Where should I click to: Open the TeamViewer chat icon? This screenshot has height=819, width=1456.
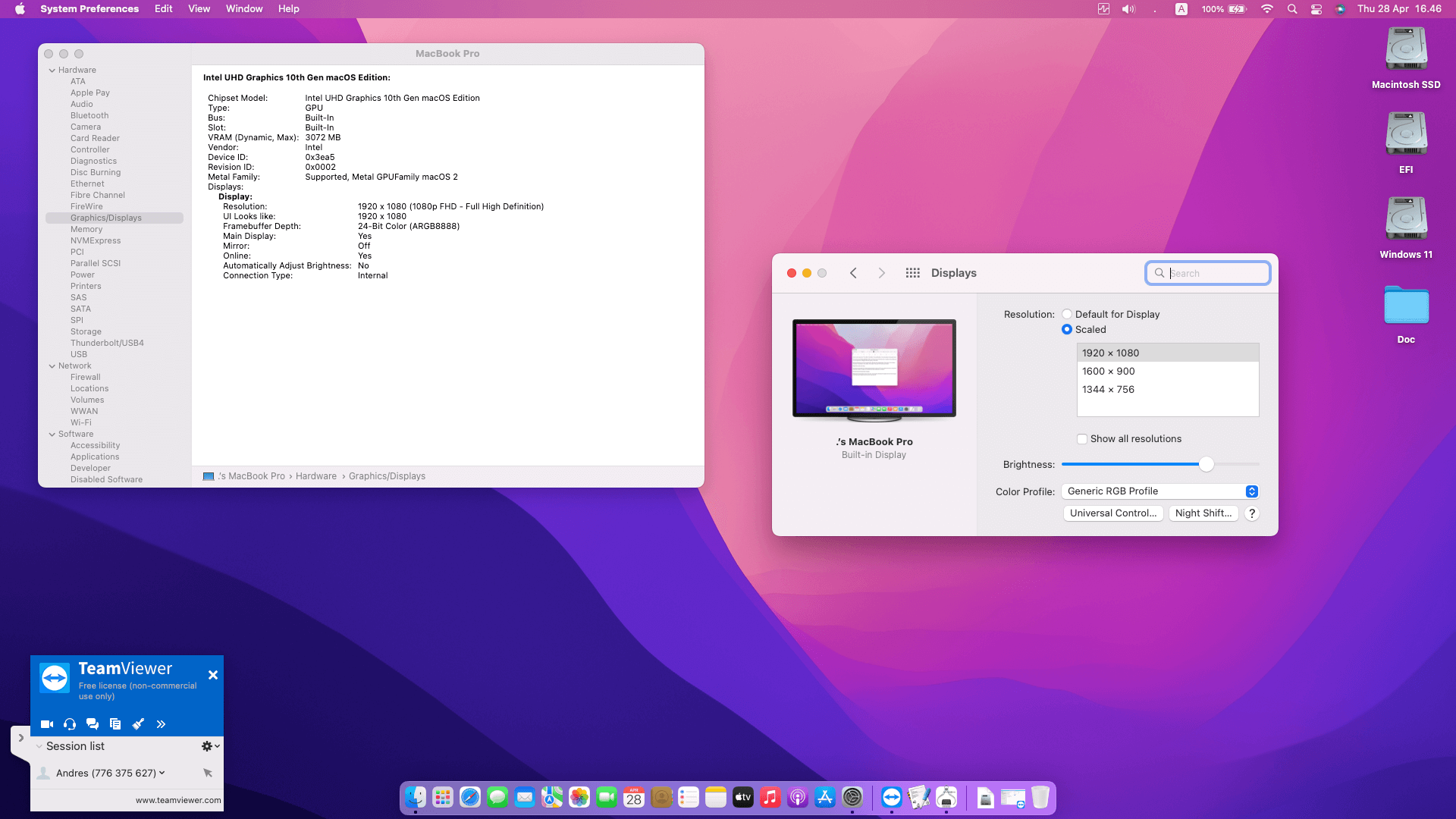(x=93, y=724)
